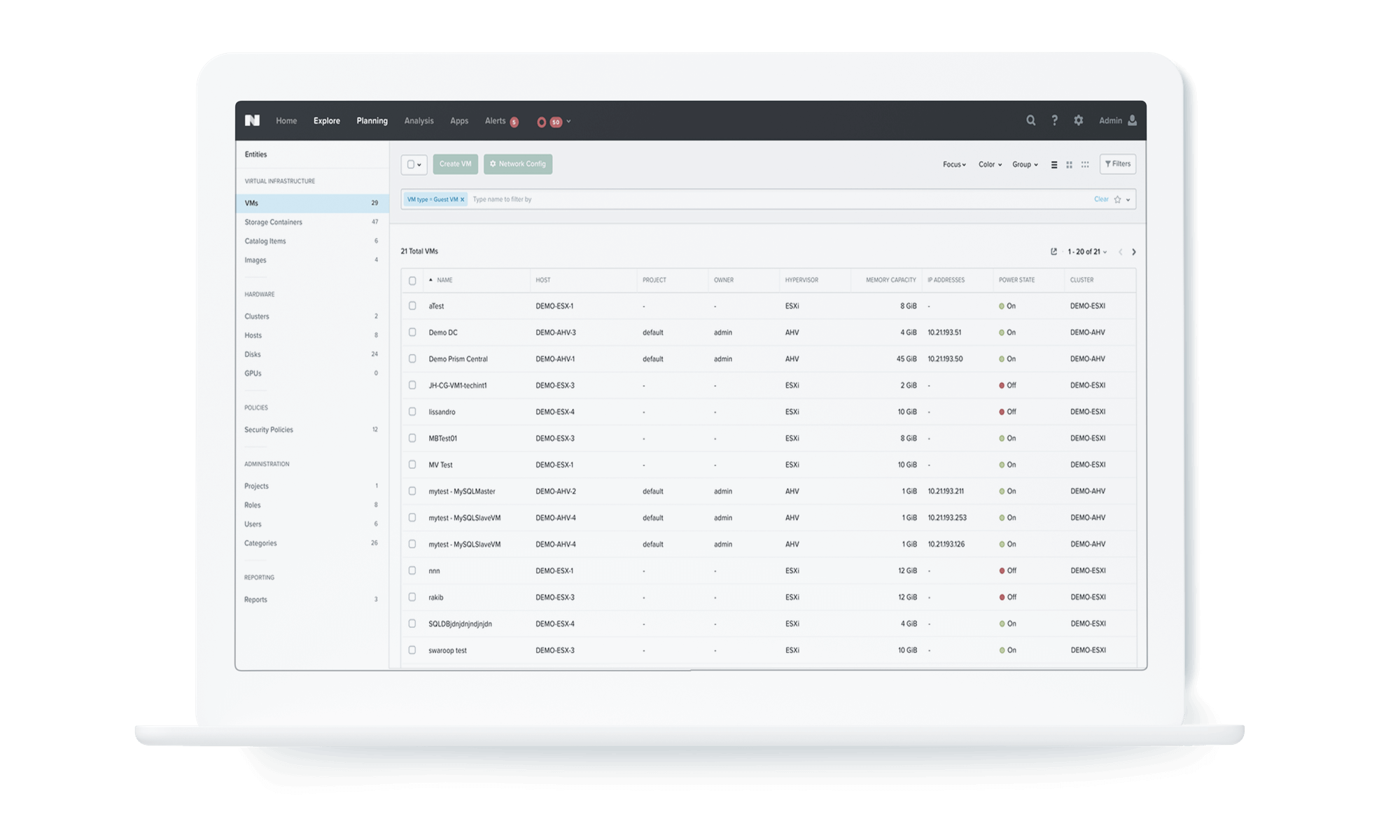The height and width of the screenshot is (840, 1400).
Task: Open the settings gear icon
Action: tap(1079, 120)
